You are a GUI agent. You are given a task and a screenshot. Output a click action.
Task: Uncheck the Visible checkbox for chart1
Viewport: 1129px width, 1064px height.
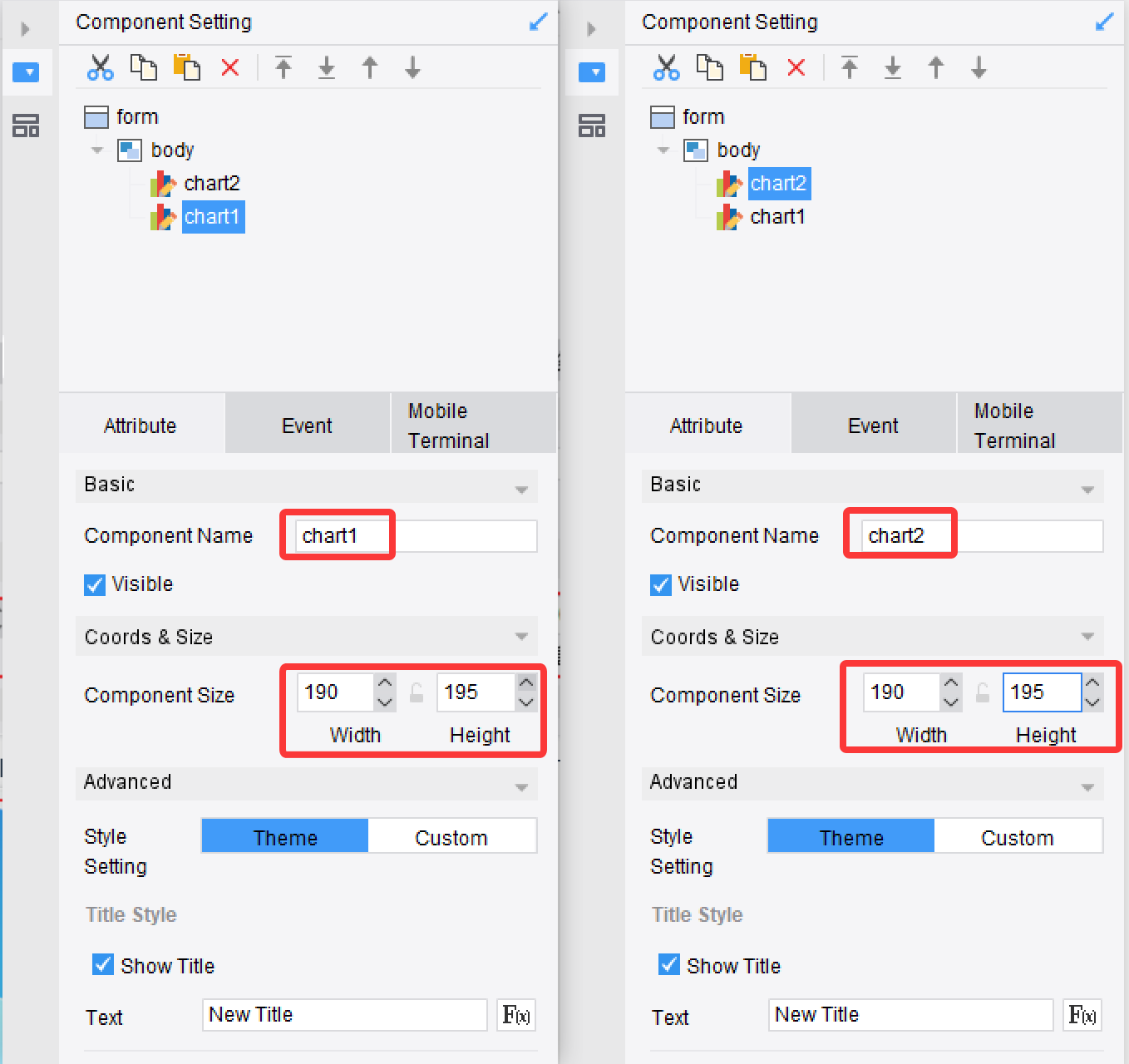pyautogui.click(x=95, y=584)
